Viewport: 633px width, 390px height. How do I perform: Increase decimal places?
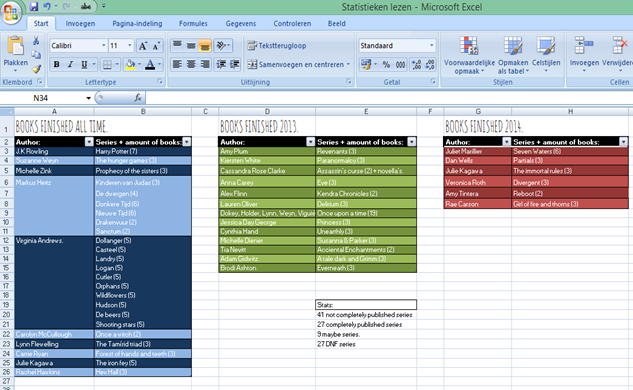tap(416, 65)
